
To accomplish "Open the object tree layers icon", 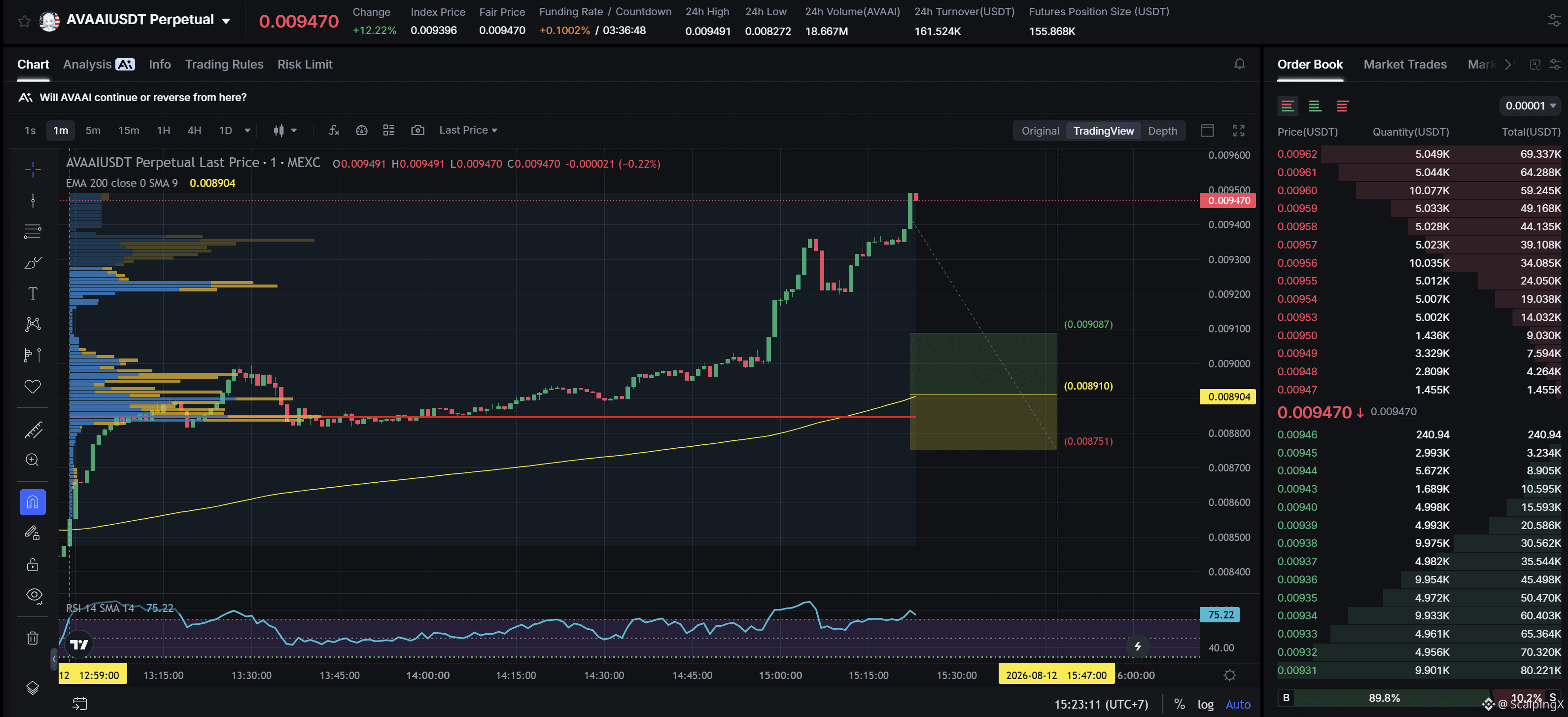I will pos(33,688).
